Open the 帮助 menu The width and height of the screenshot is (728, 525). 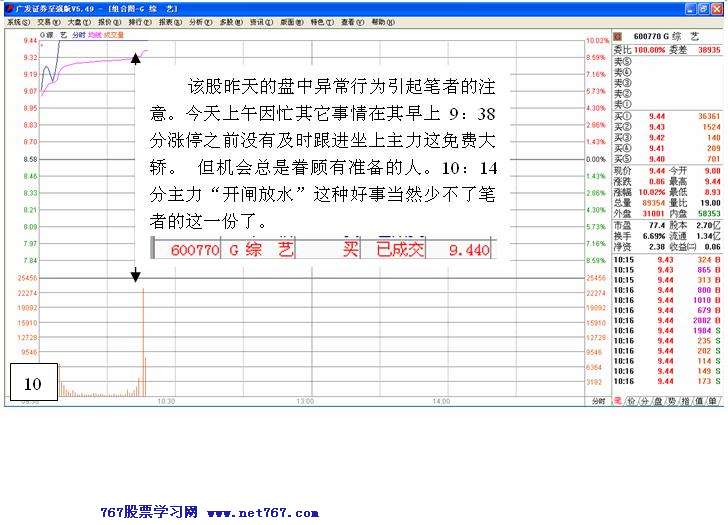coord(383,22)
